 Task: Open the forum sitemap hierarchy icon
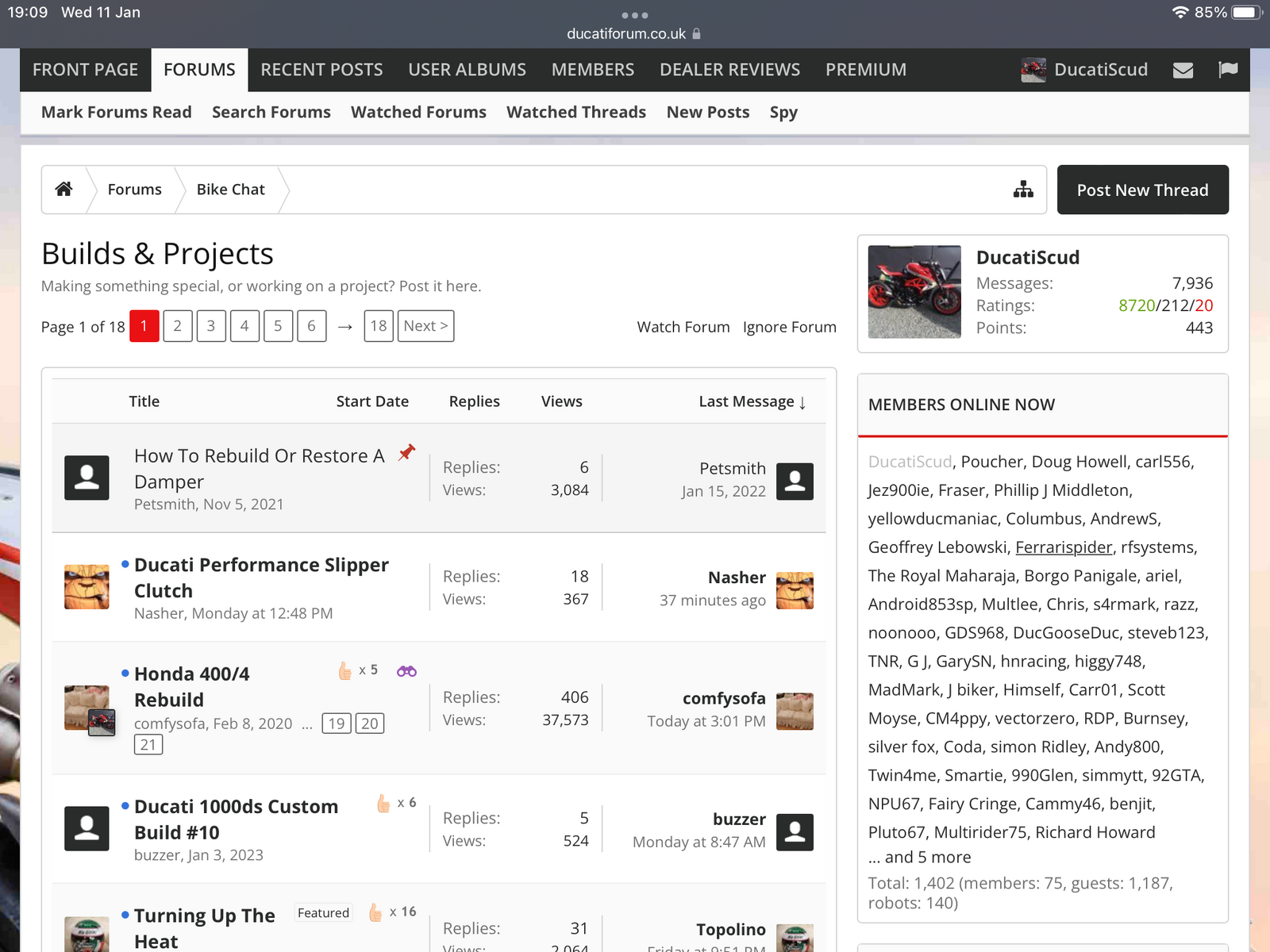point(1023,190)
